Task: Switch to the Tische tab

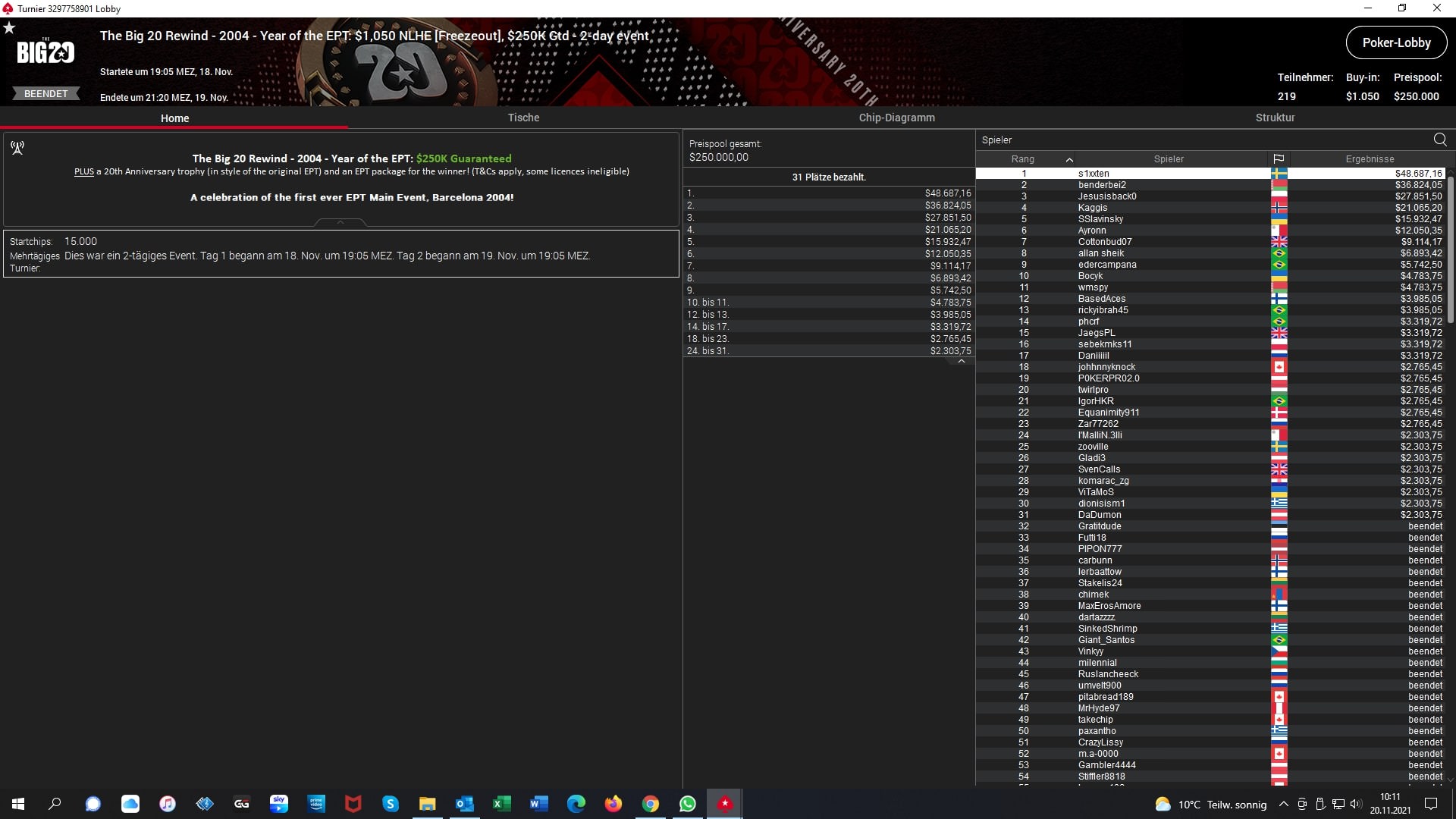Action: tap(523, 118)
